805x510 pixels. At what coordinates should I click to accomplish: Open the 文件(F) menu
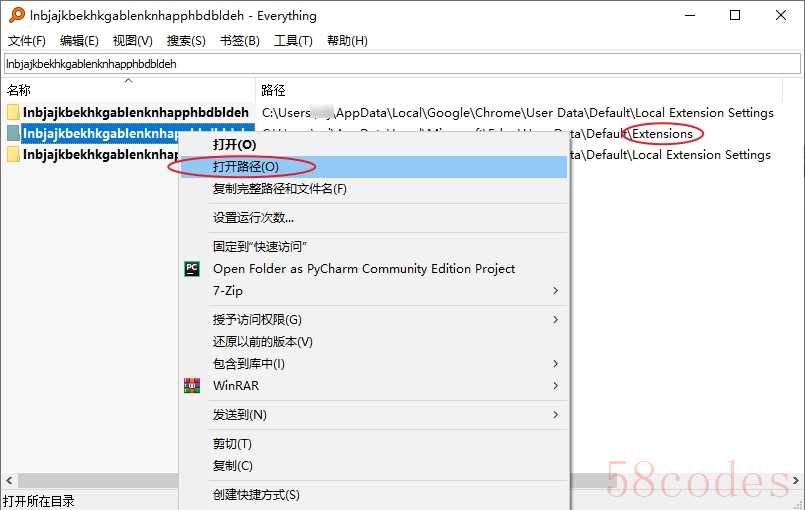pos(27,41)
